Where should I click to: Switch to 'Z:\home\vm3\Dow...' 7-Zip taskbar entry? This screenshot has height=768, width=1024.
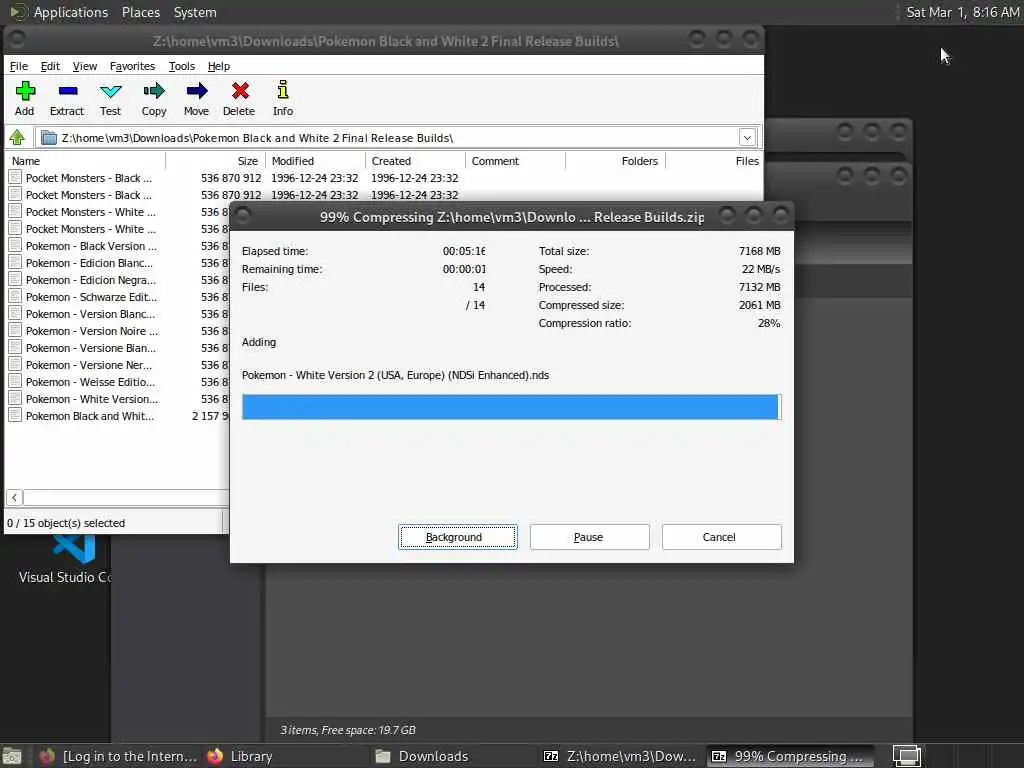tap(620, 756)
